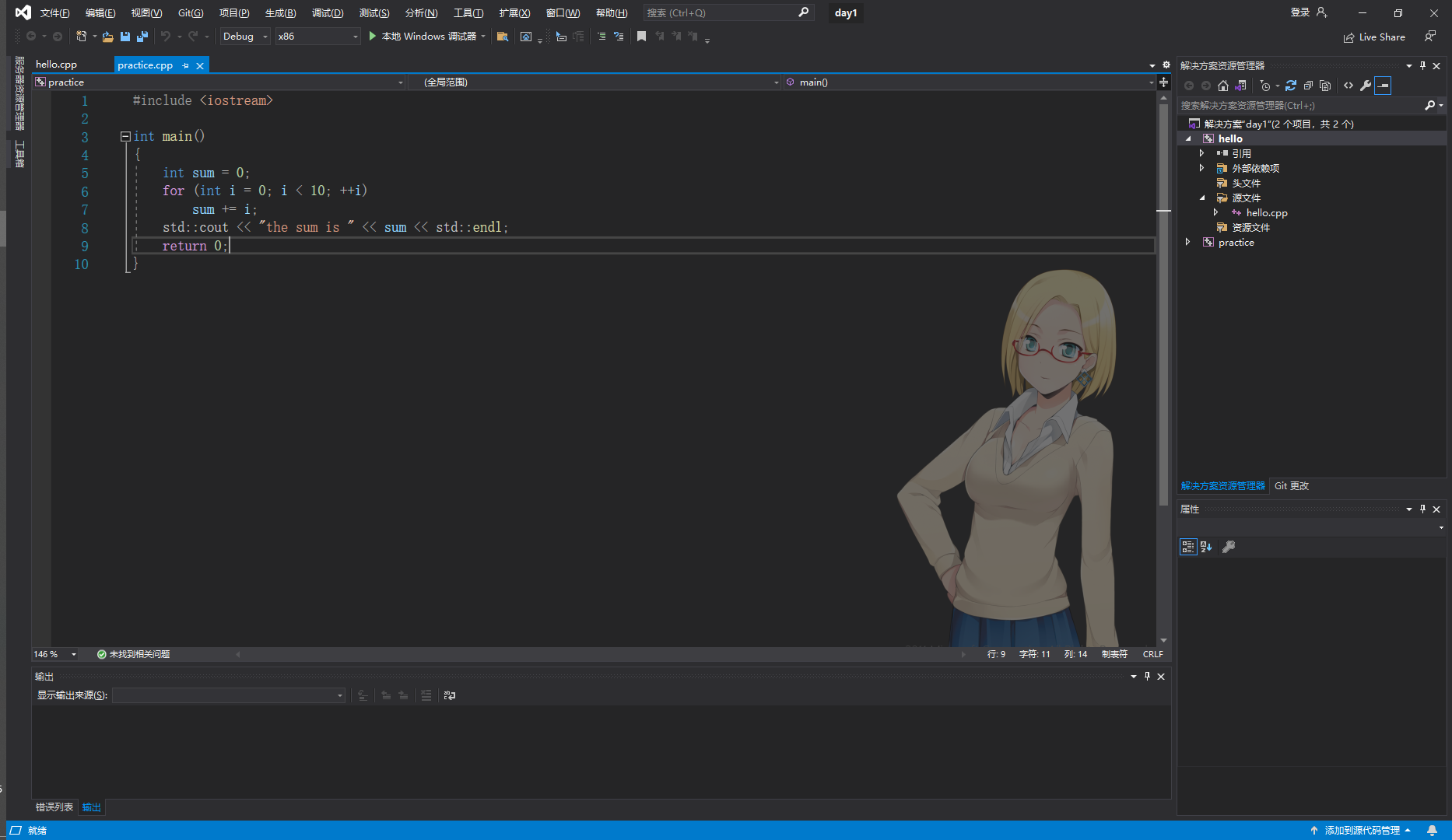1452x840 pixels.
Task: Open the 文件(F) menu
Action: click(x=54, y=13)
